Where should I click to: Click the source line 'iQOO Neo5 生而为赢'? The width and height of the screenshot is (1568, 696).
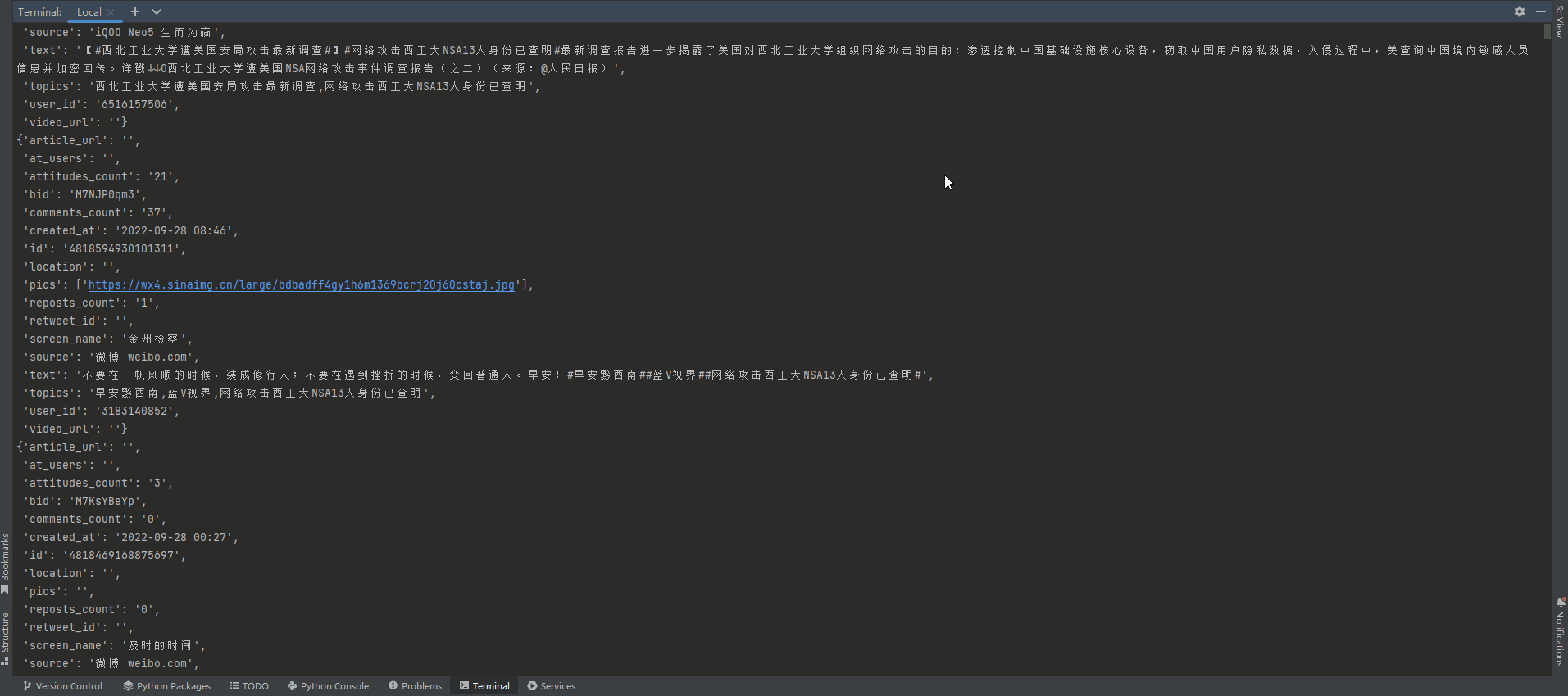point(124,32)
